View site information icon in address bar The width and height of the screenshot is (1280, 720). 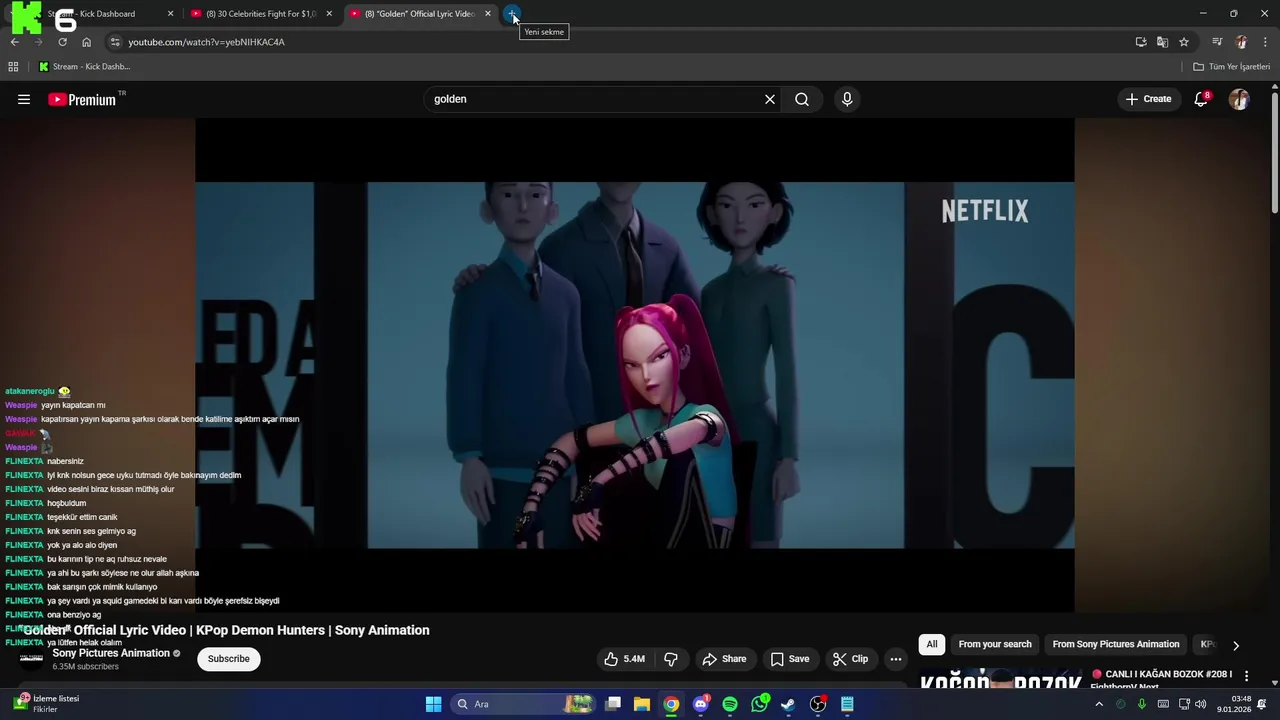[115, 42]
